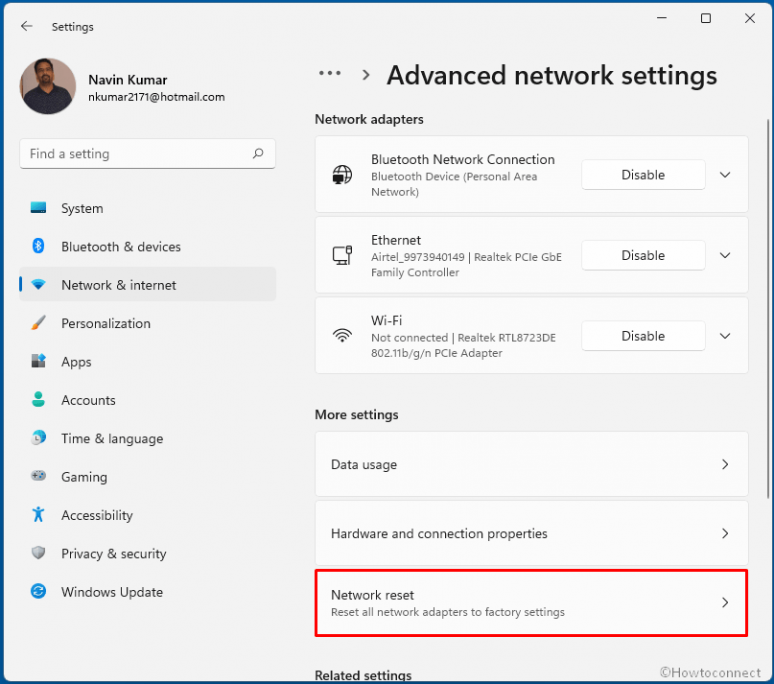The height and width of the screenshot is (684, 774).
Task: Click the Wi-Fi adapter signal icon
Action: coord(342,336)
